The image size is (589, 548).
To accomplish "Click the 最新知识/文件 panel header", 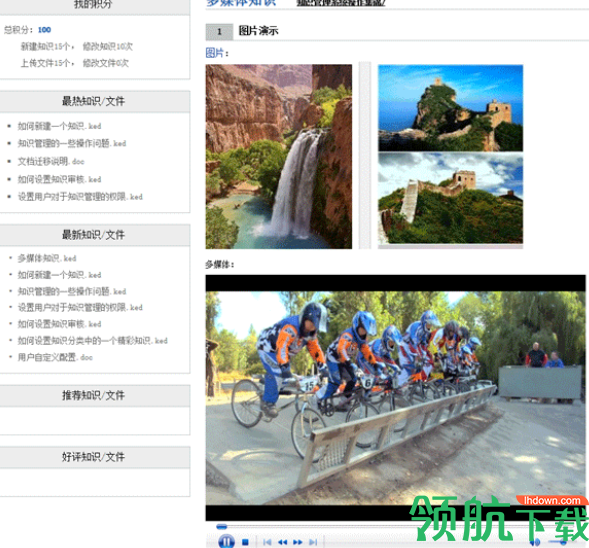I will (x=93, y=235).
